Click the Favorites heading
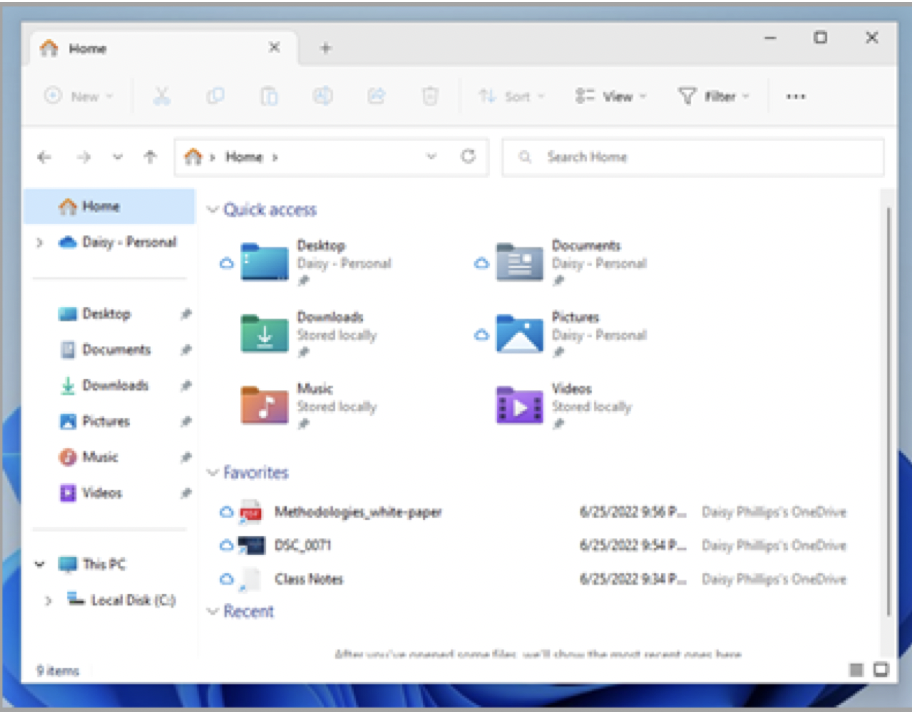 click(256, 472)
